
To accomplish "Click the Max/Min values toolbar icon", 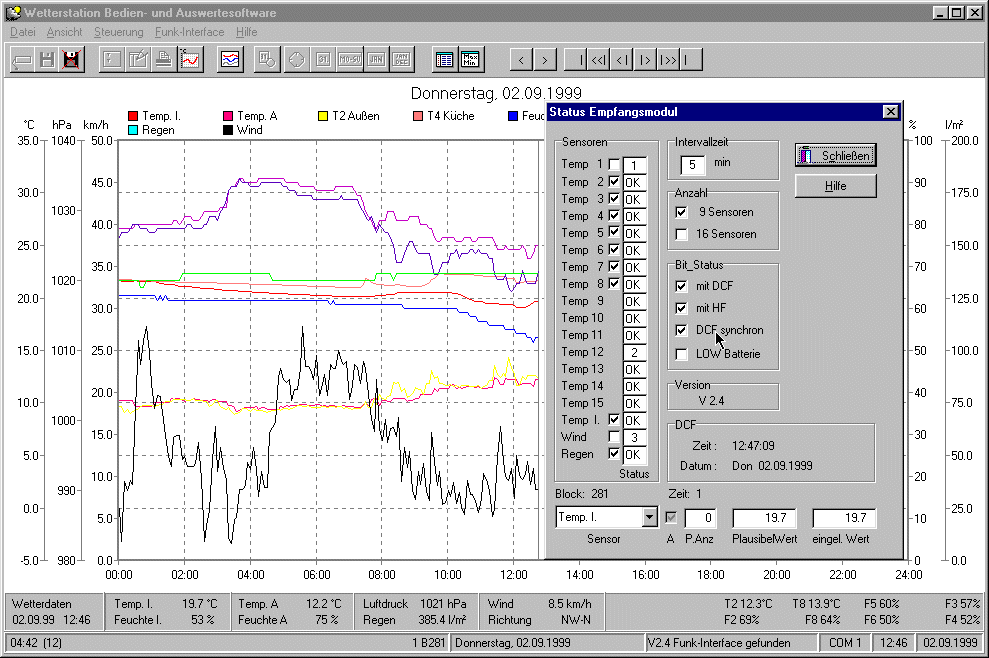I will (470, 59).
